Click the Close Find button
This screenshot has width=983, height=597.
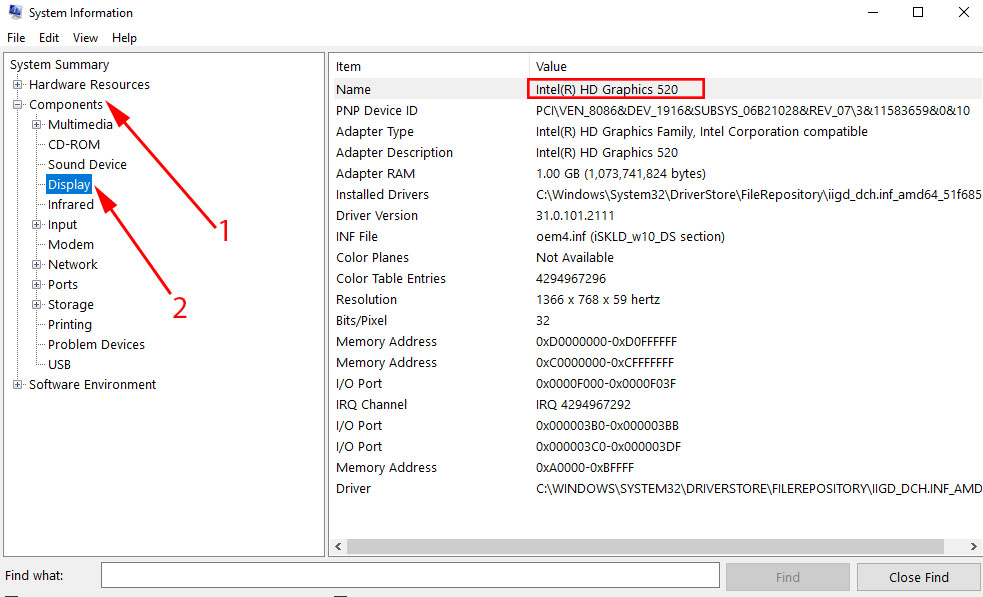tap(918, 576)
